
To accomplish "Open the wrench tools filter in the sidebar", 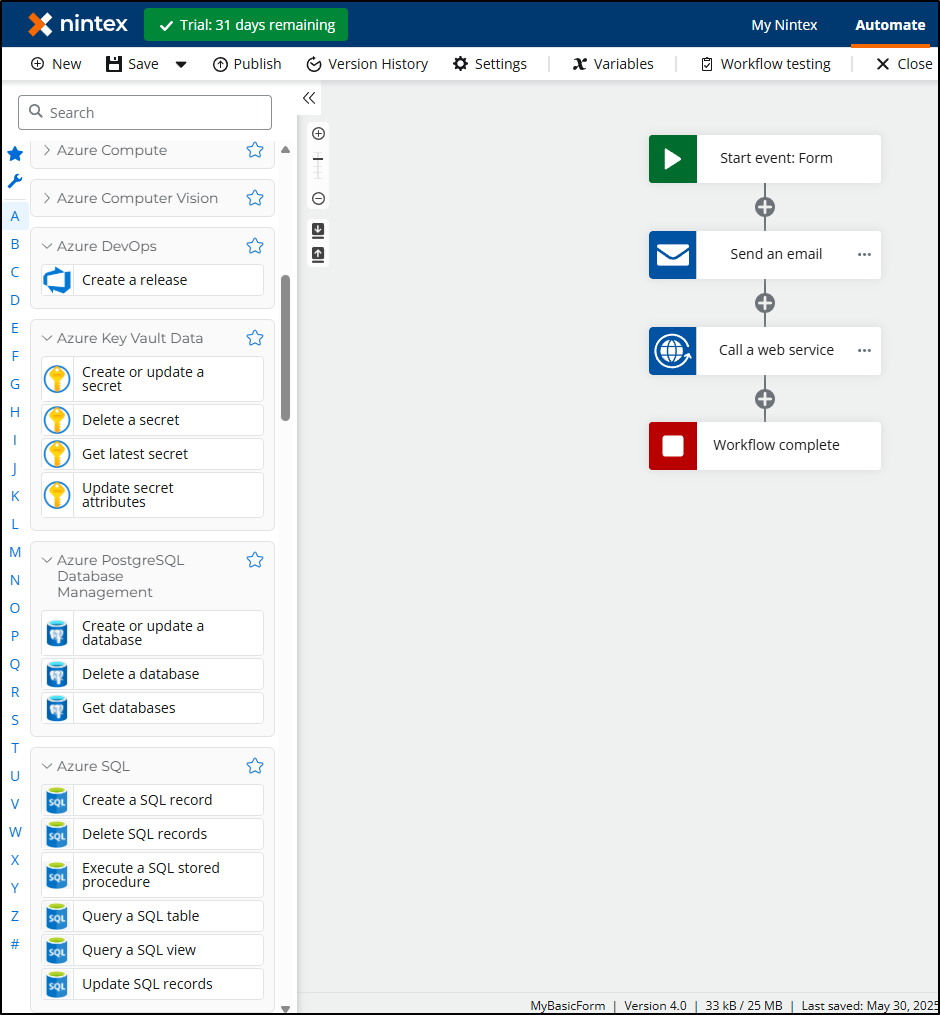I will [x=15, y=181].
